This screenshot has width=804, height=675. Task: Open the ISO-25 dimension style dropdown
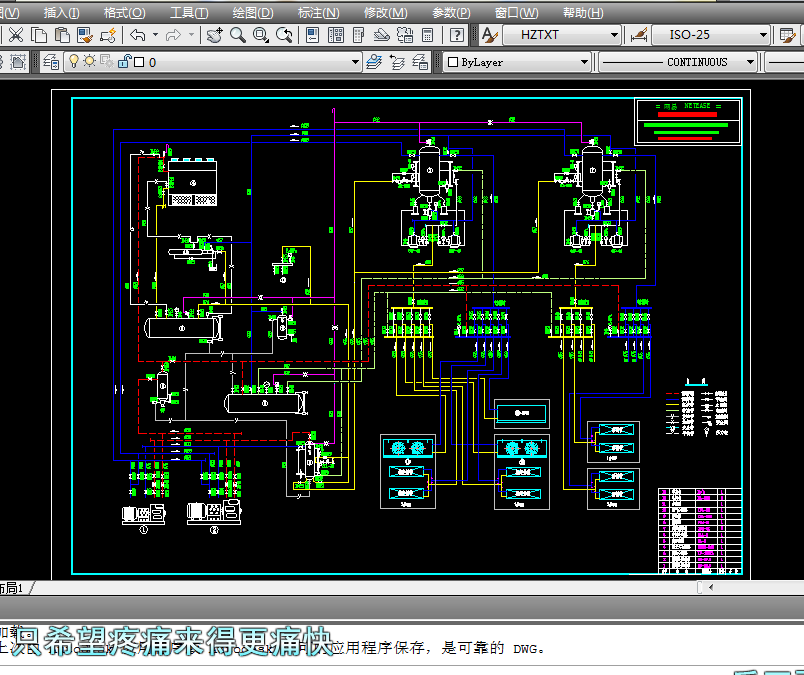click(763, 35)
